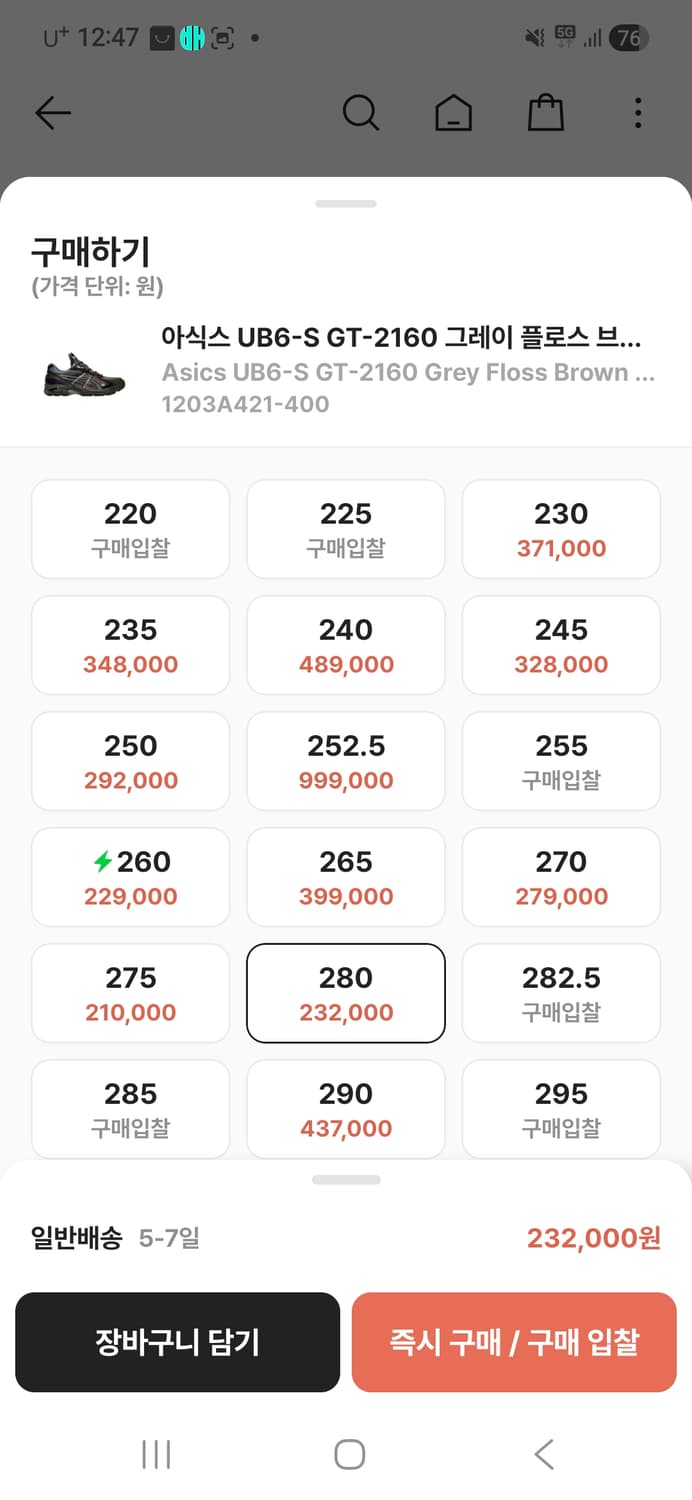Open the shopping bag cart icon
692x1500 pixels.
pyautogui.click(x=546, y=113)
